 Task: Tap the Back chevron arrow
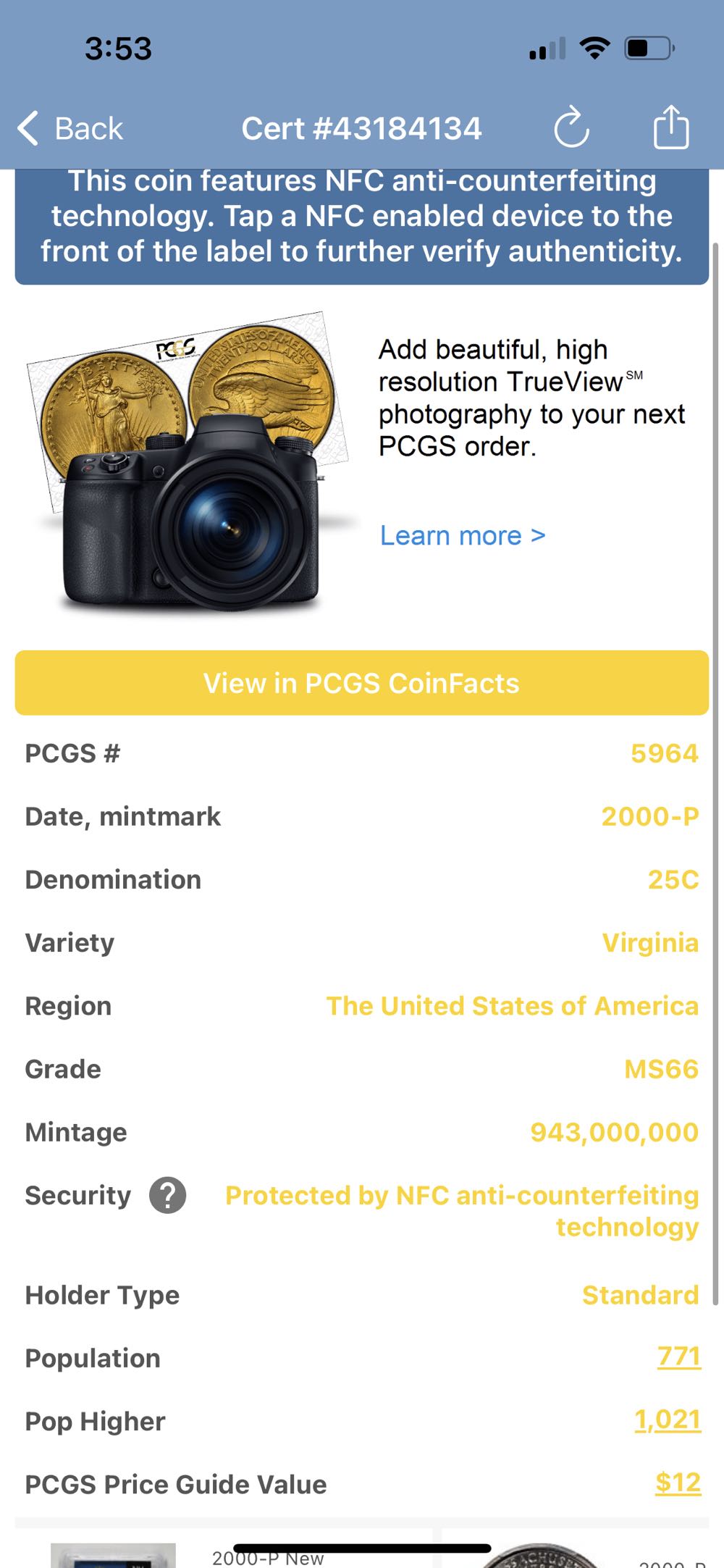(28, 129)
